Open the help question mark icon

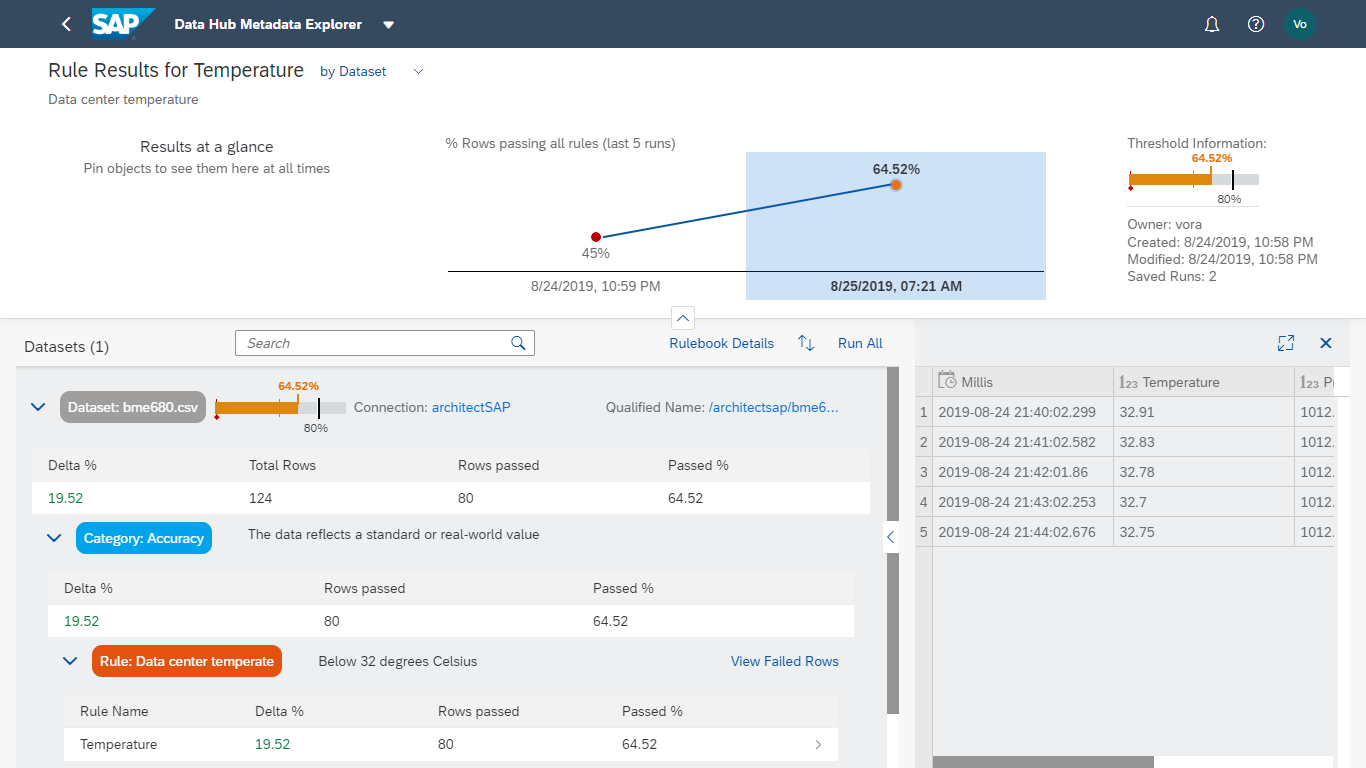pos(1256,23)
